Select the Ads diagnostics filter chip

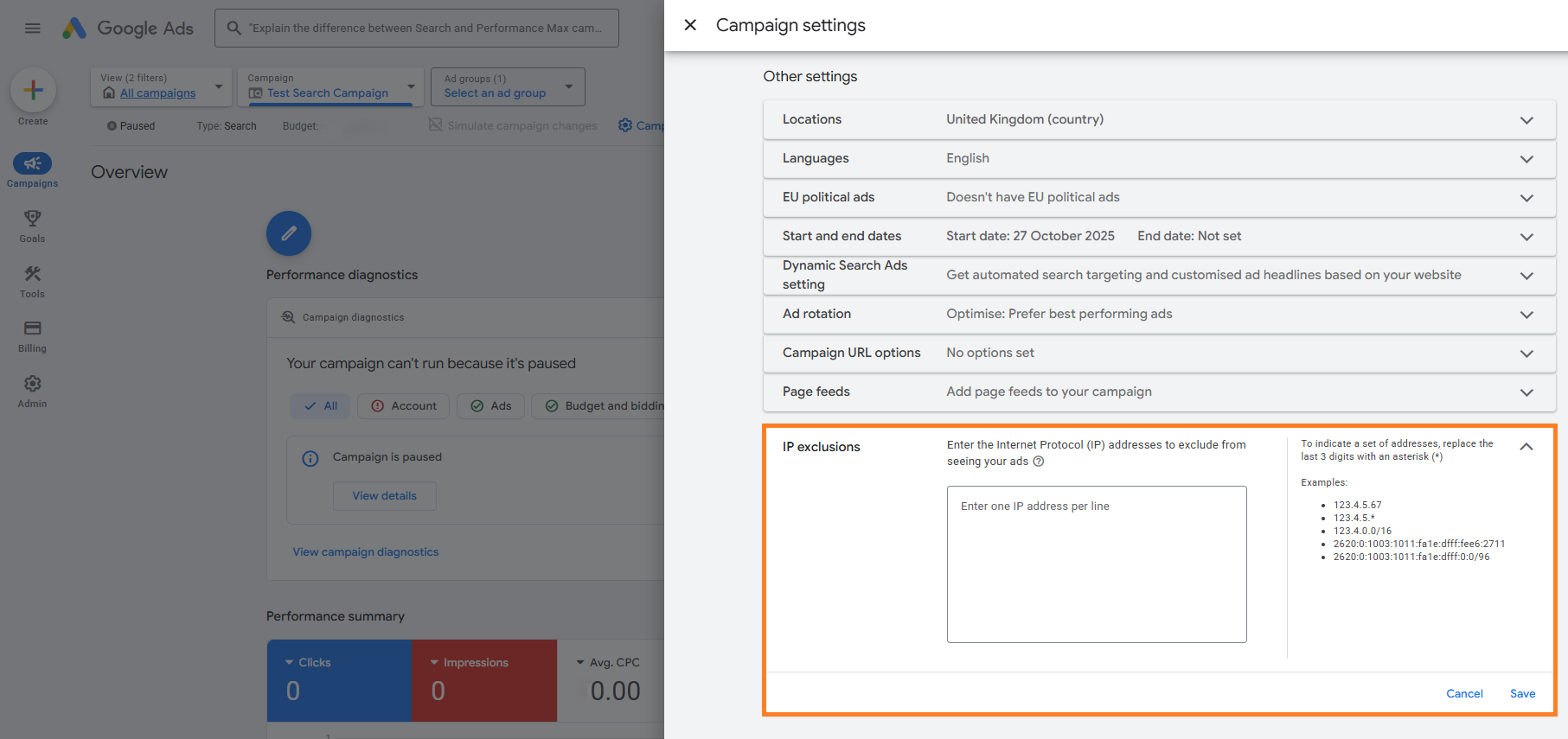pos(491,406)
